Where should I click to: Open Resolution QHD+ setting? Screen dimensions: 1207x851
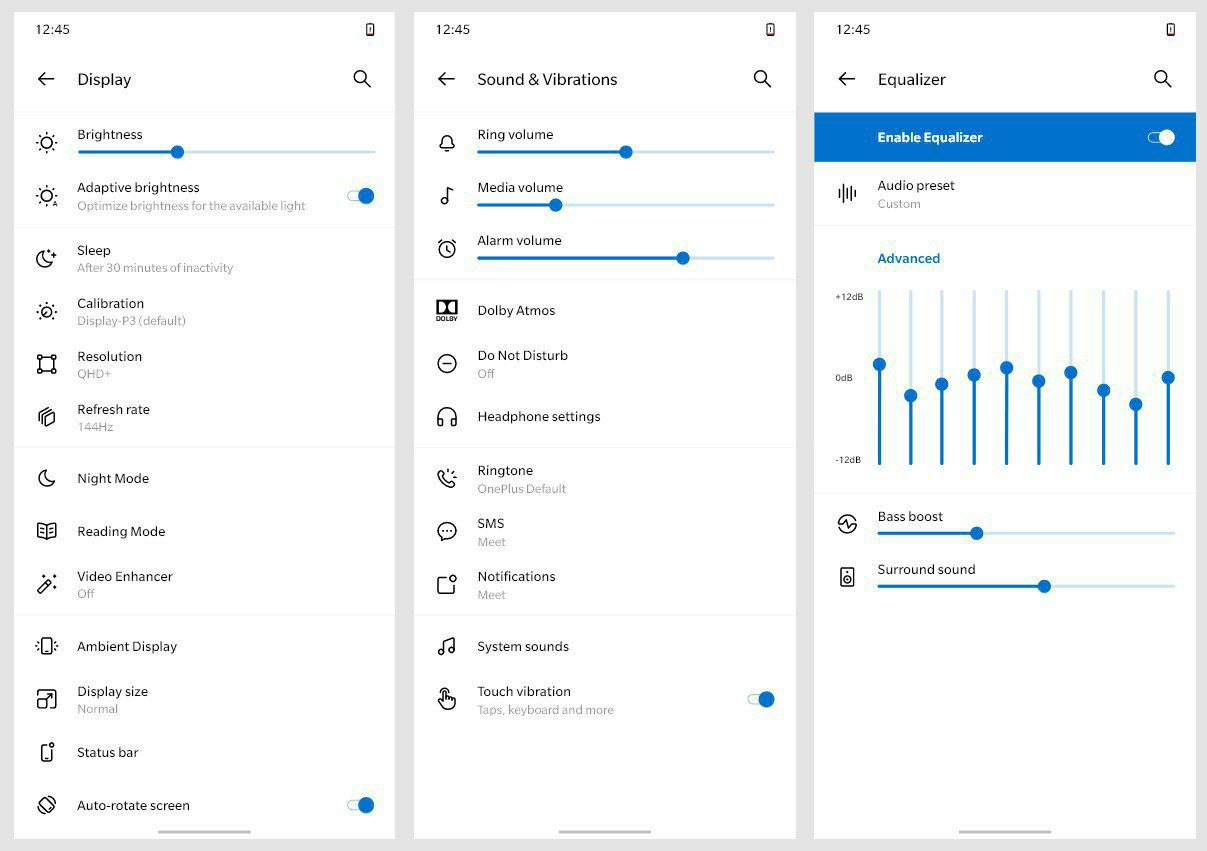pyautogui.click(x=205, y=364)
